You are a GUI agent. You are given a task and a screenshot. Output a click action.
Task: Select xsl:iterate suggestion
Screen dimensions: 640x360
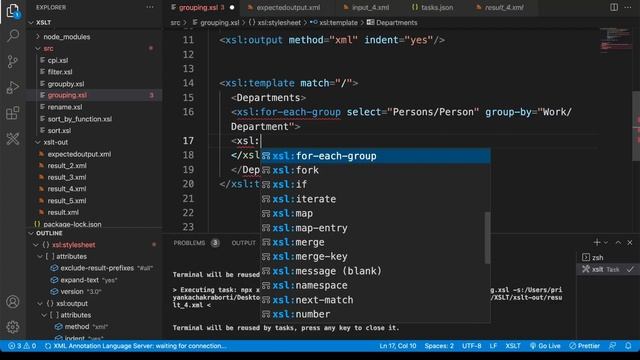point(376,199)
